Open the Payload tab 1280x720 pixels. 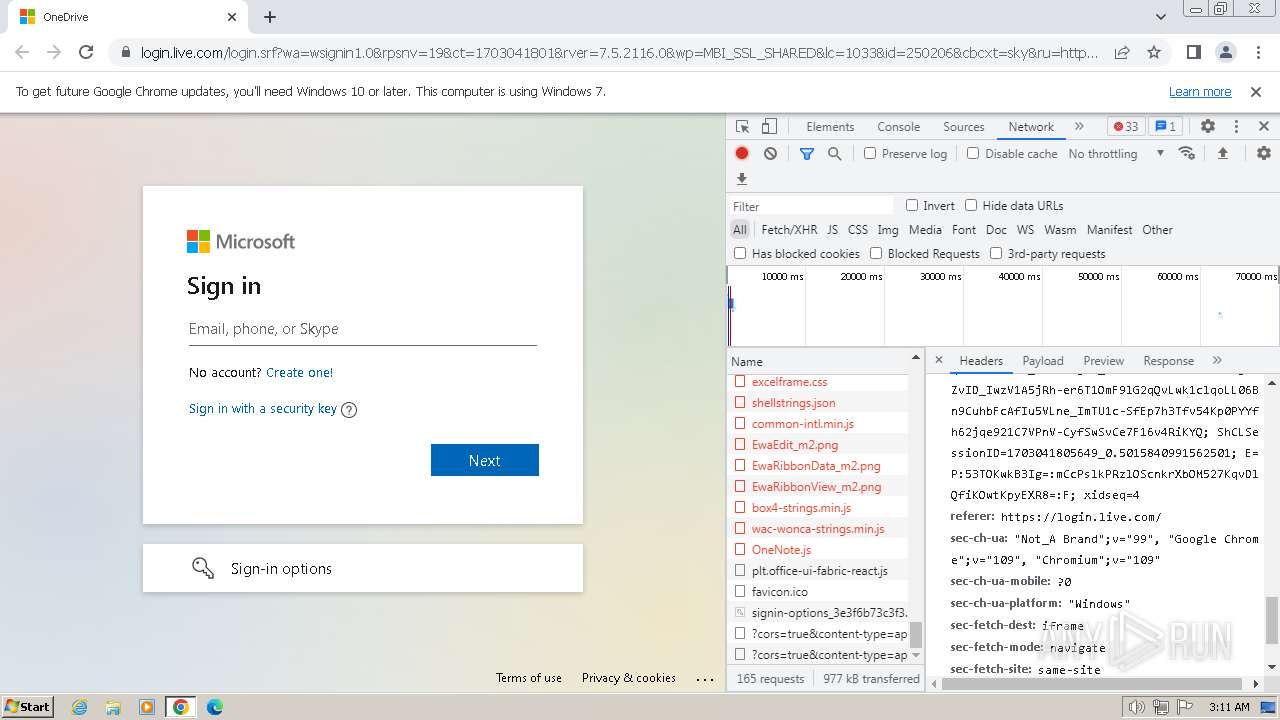(1043, 361)
